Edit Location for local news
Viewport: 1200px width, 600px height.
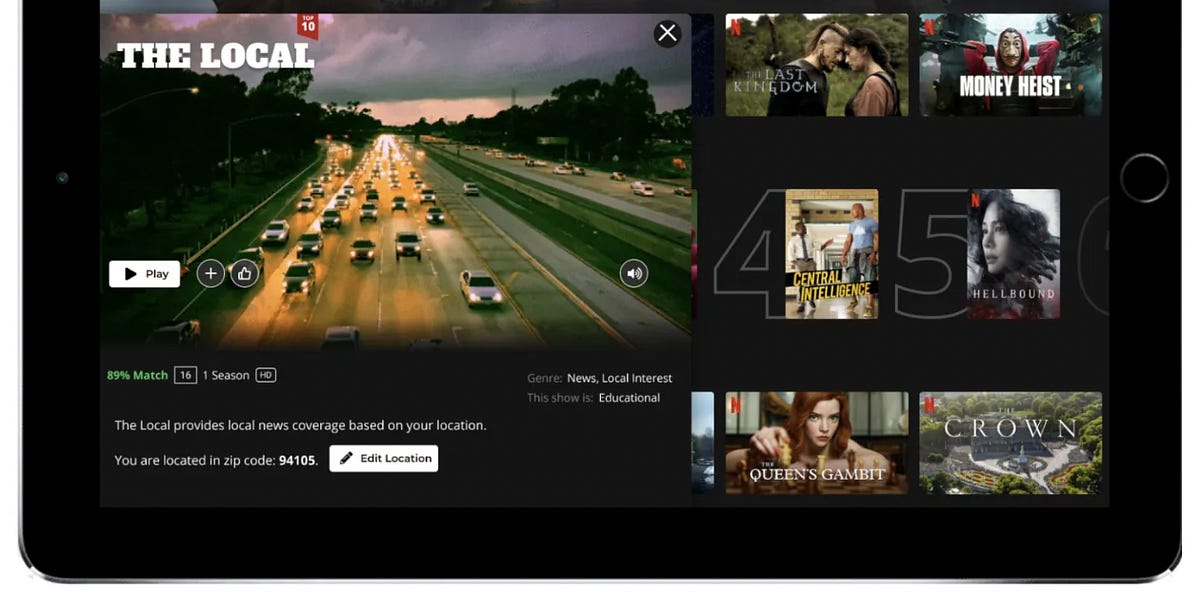384,458
